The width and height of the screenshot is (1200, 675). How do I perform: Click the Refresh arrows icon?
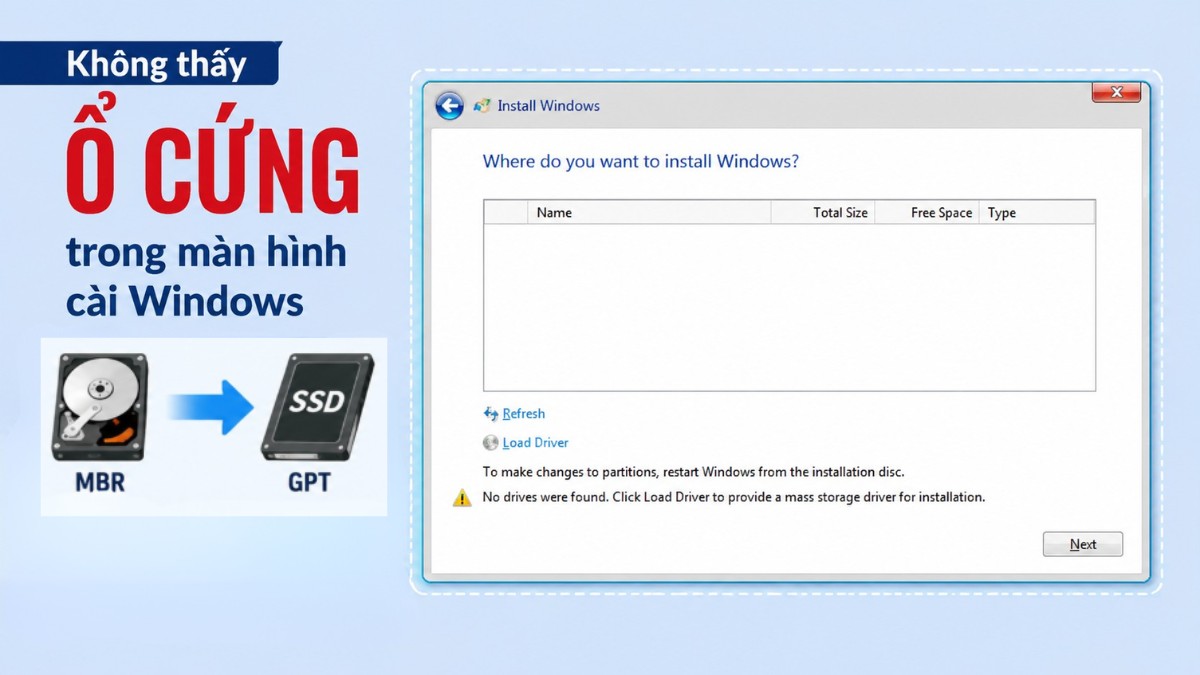coord(491,414)
